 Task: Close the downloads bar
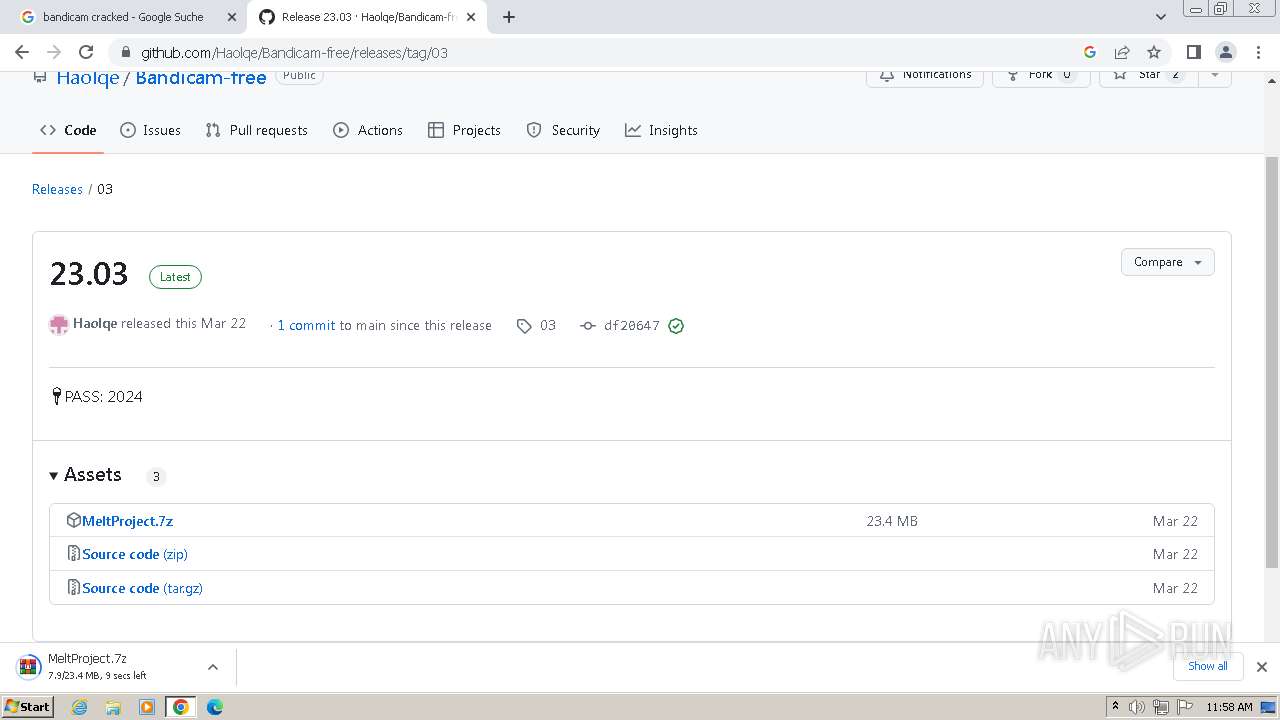point(1261,667)
